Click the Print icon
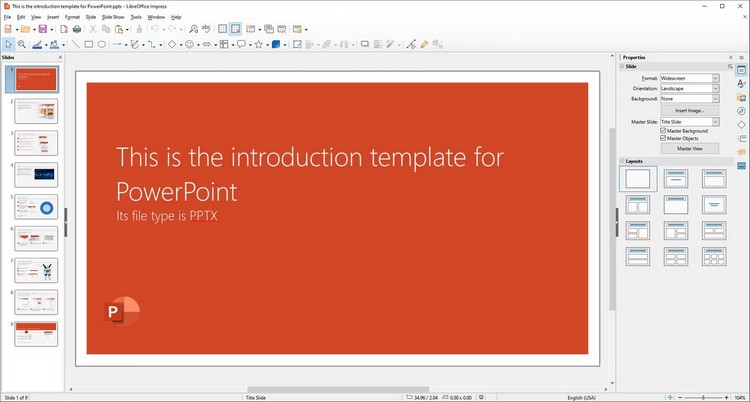 coord(77,29)
